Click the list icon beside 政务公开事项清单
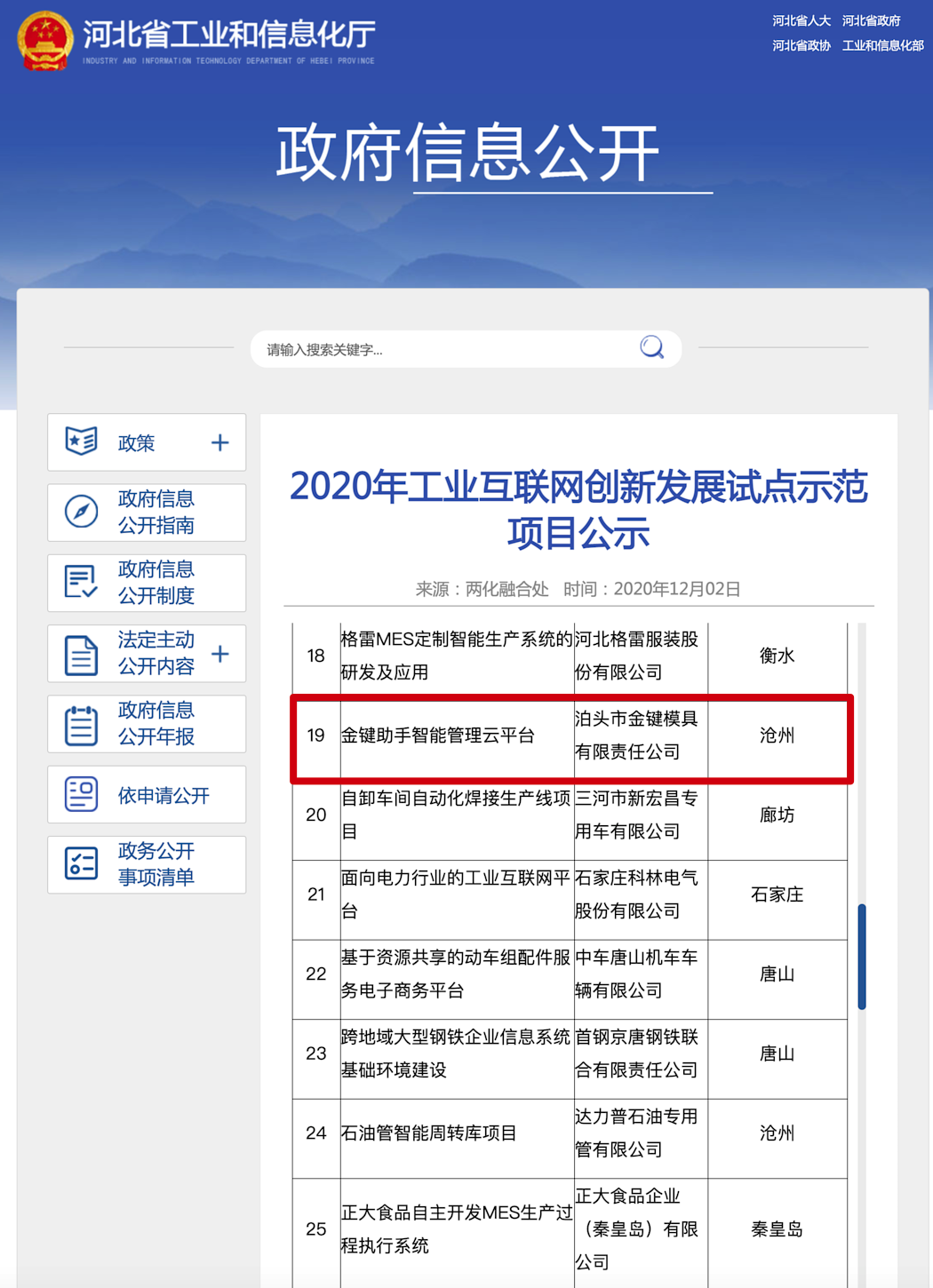The image size is (933, 1288). point(81,863)
